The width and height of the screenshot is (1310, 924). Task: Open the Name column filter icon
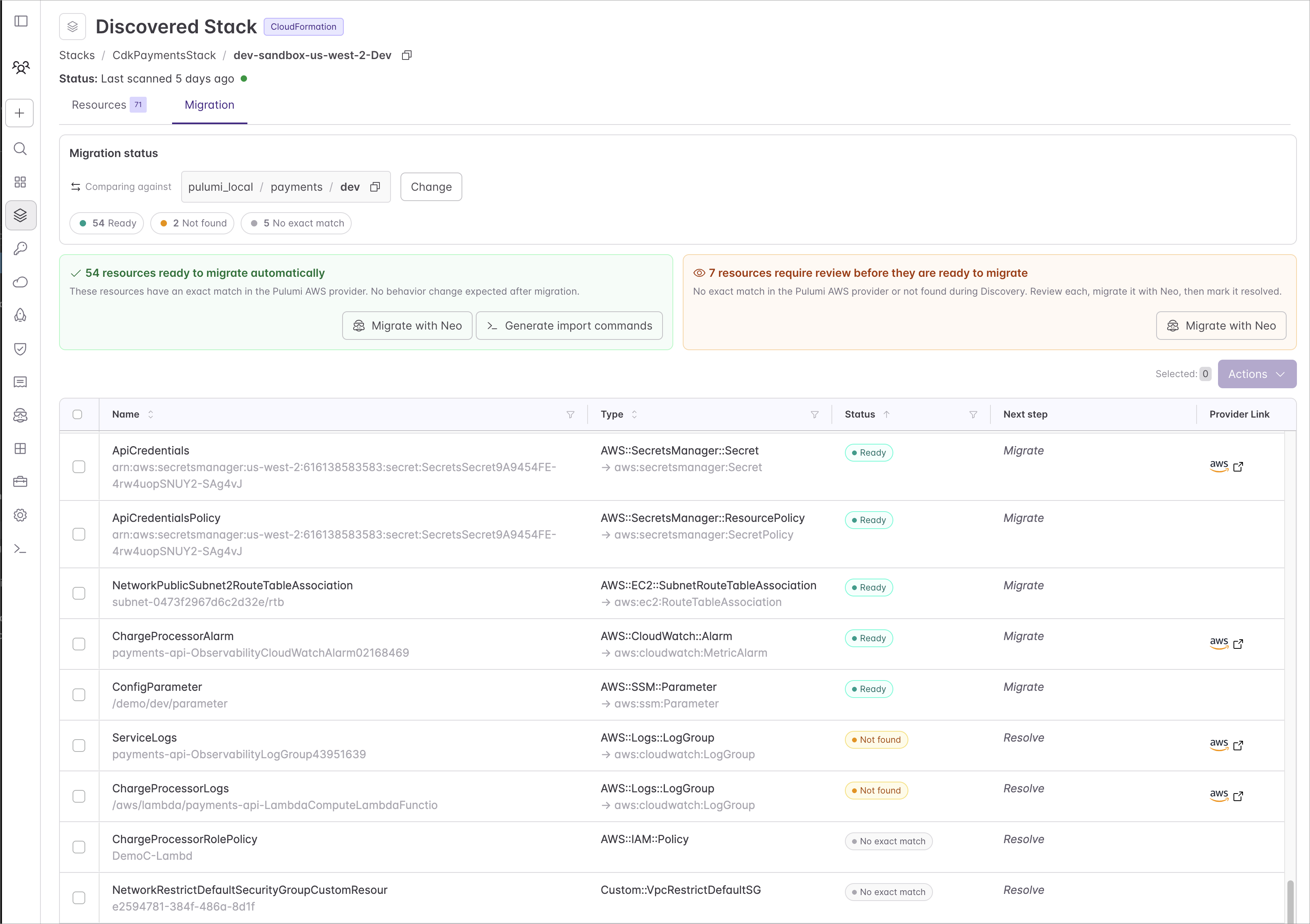click(x=570, y=414)
